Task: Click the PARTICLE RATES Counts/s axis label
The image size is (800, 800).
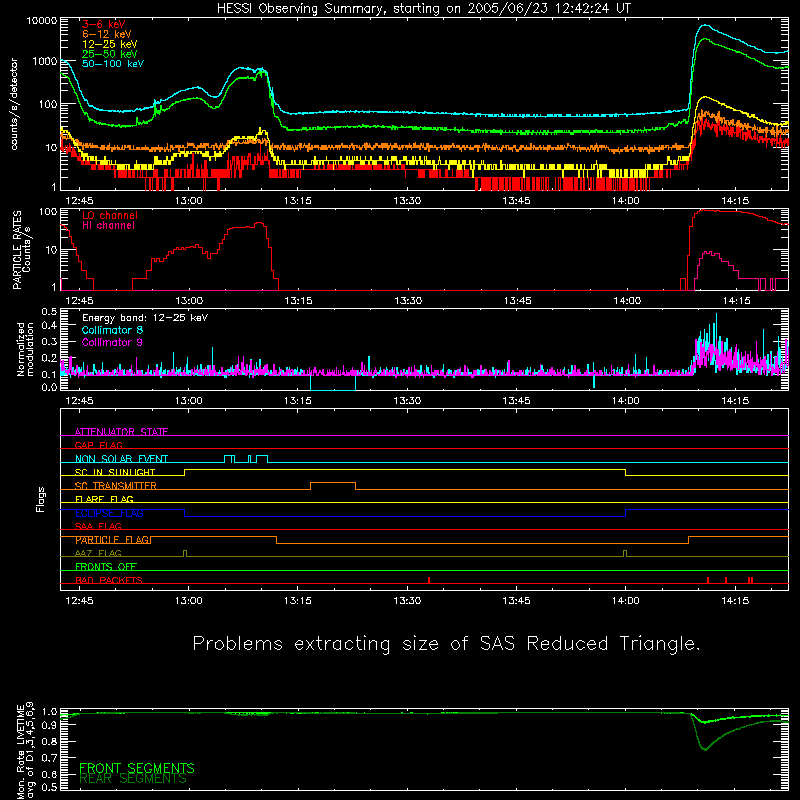Action: click(x=21, y=250)
